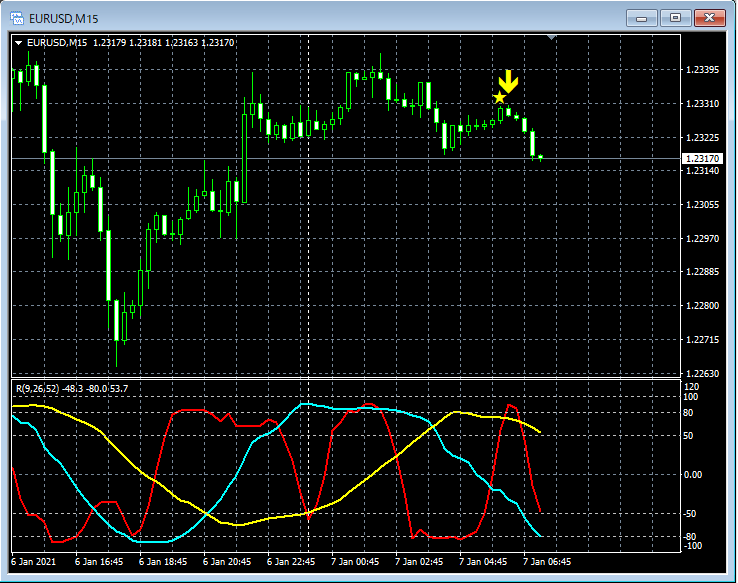
Task: Click the 7 Jan 00:45 time label
Action: pyautogui.click(x=354, y=562)
